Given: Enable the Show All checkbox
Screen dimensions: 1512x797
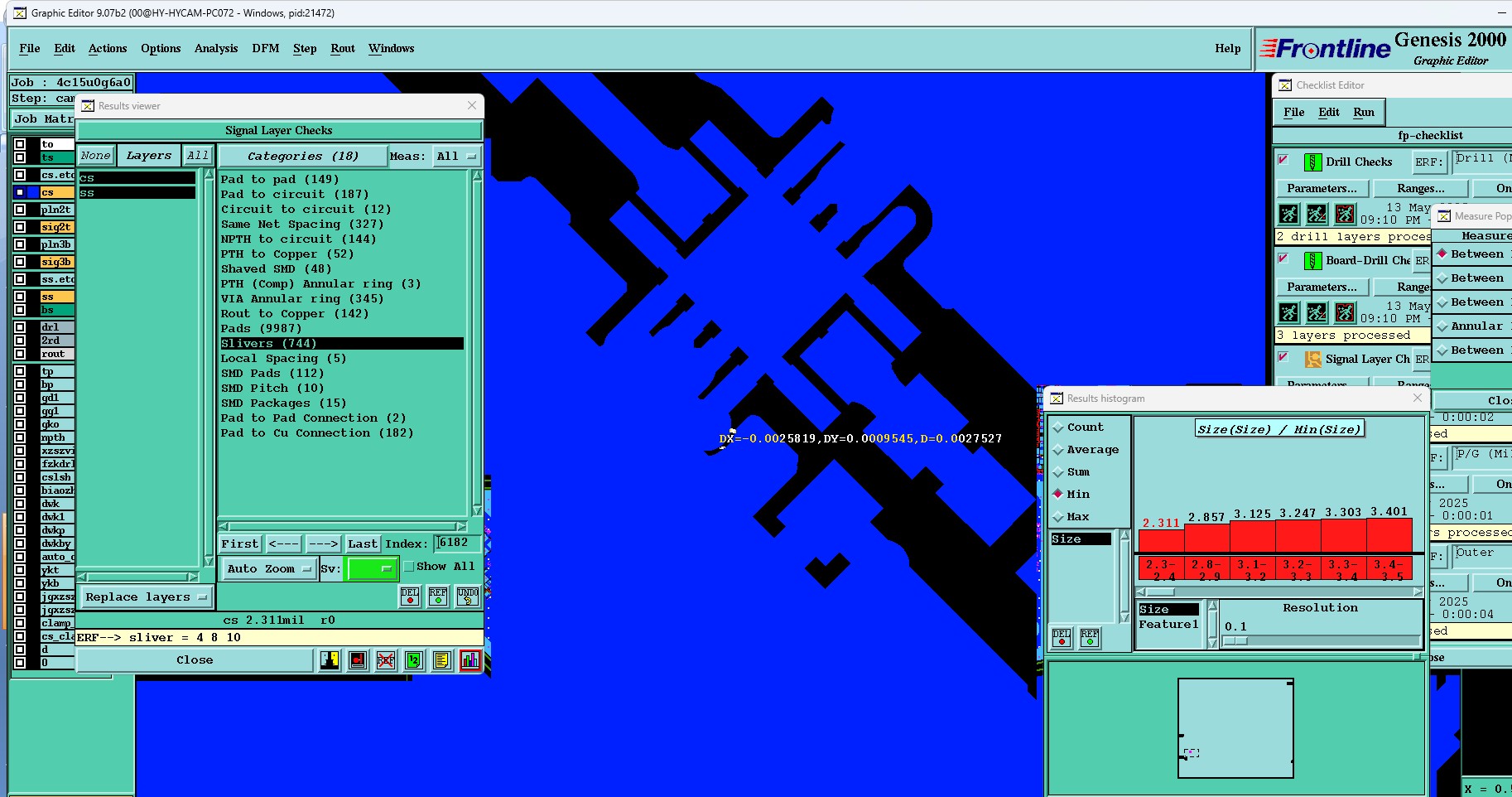Looking at the screenshot, I should click(x=408, y=567).
